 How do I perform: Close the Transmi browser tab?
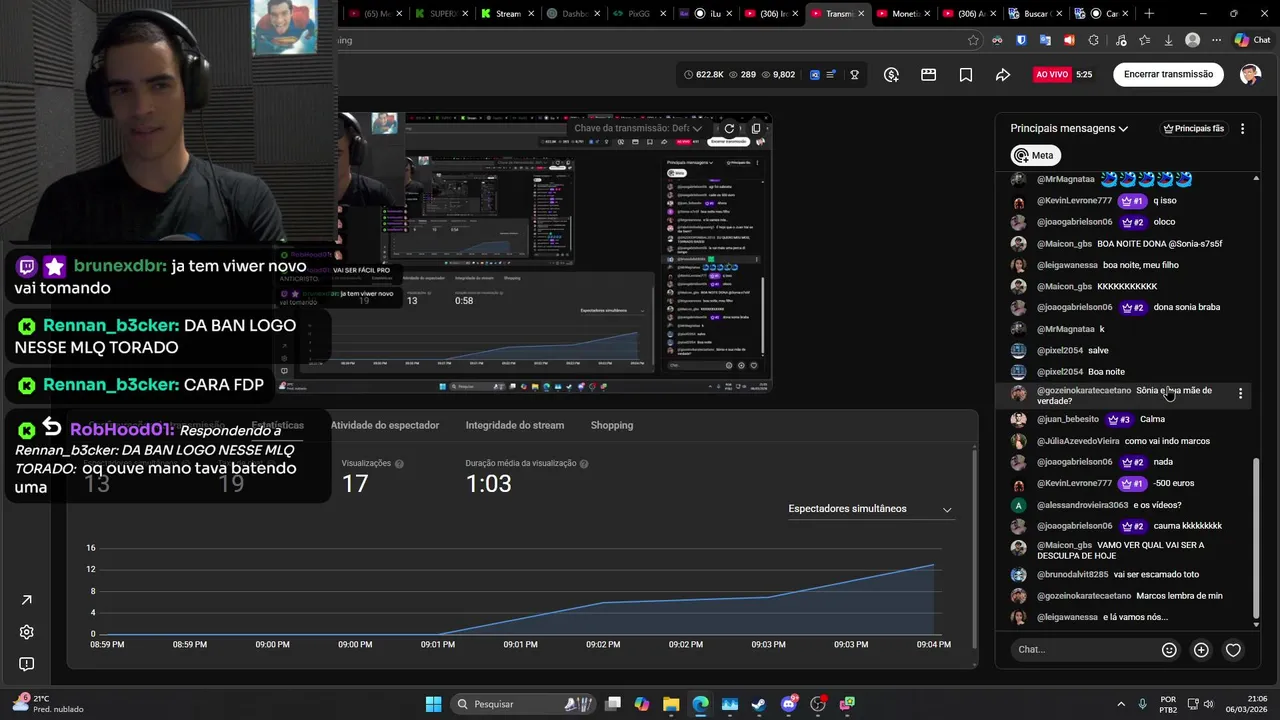(x=861, y=14)
